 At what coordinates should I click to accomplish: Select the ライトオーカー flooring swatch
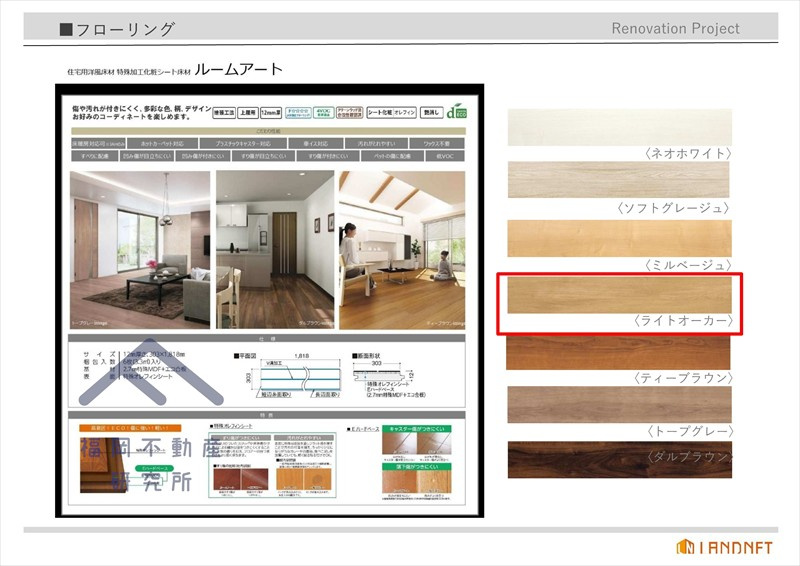[x=619, y=295]
